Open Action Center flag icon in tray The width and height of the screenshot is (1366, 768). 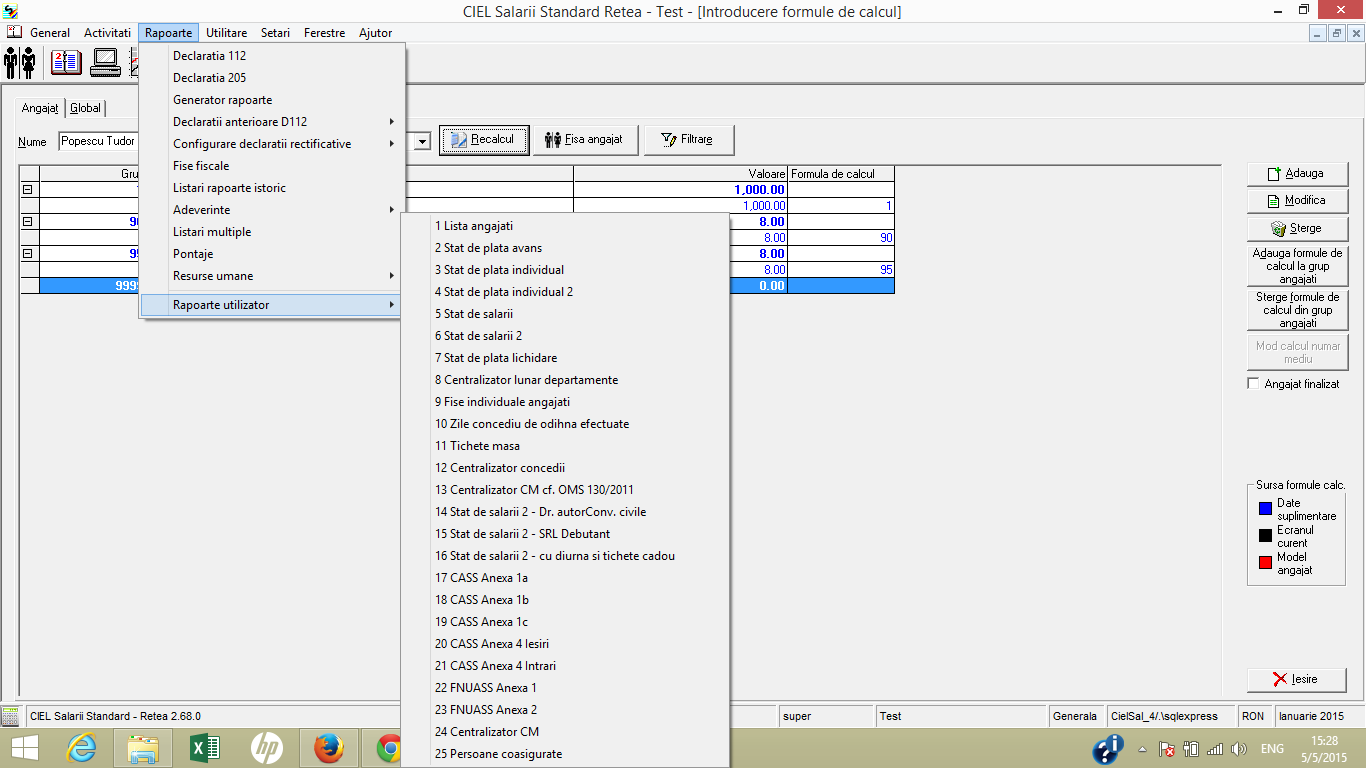1166,749
